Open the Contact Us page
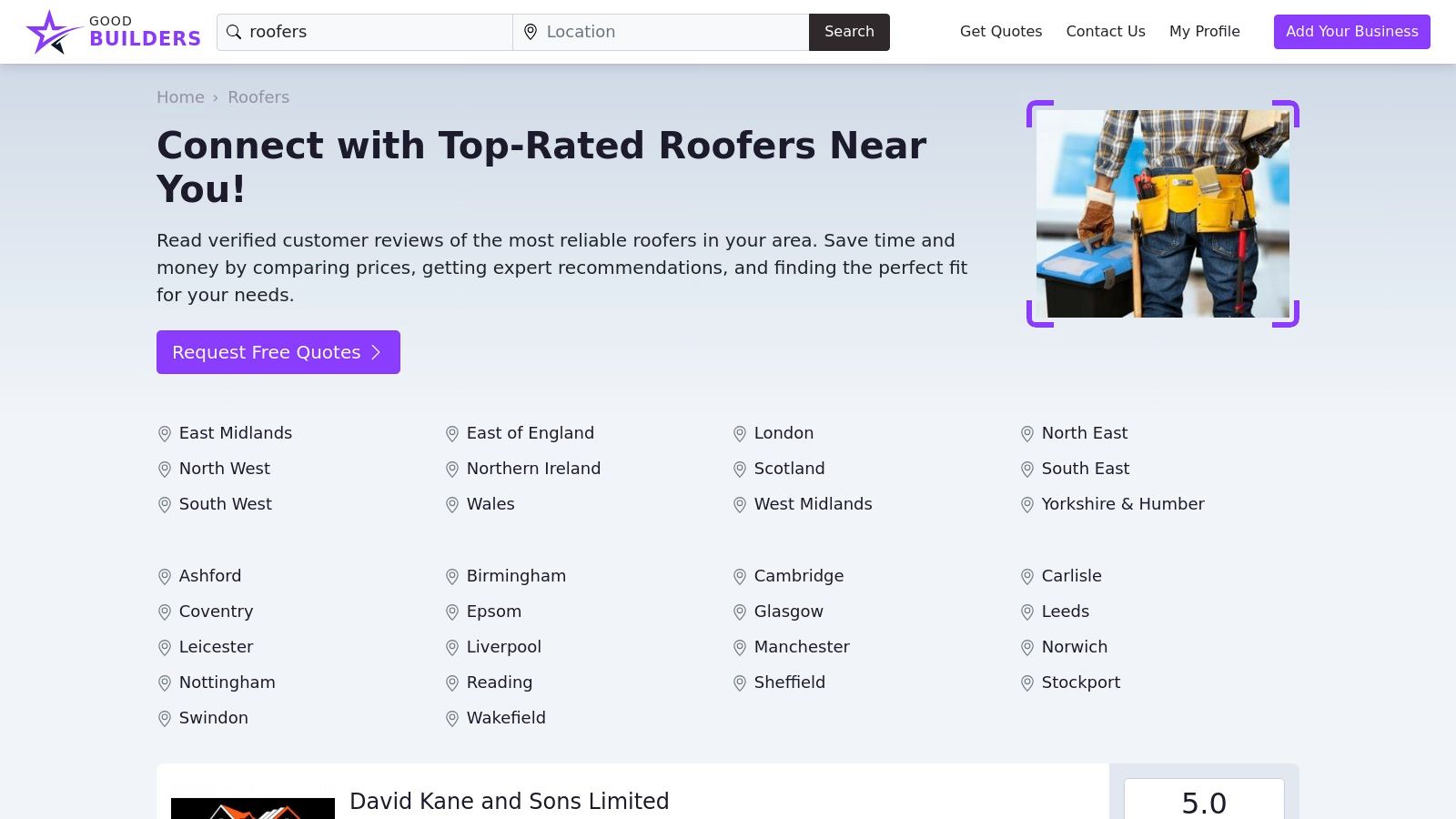1456x819 pixels. click(x=1105, y=31)
